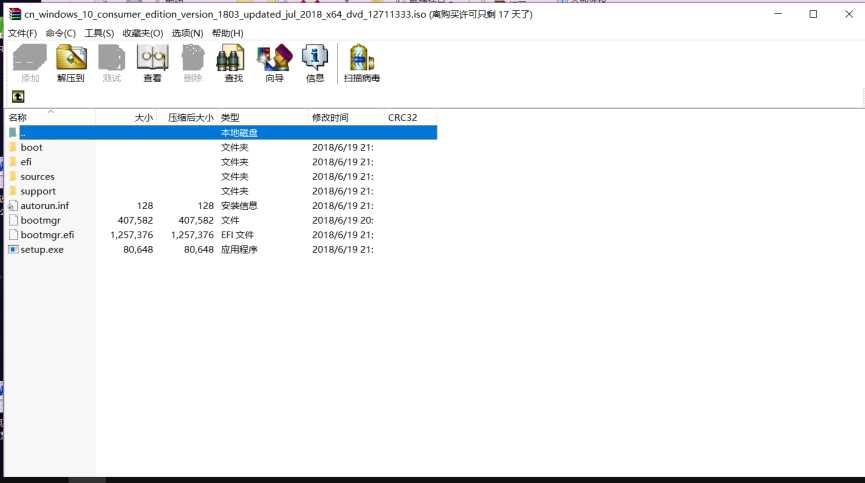The image size is (865, 483).
Task: Click the 1,257,376 size of bootmgr.efi
Action: coord(132,235)
